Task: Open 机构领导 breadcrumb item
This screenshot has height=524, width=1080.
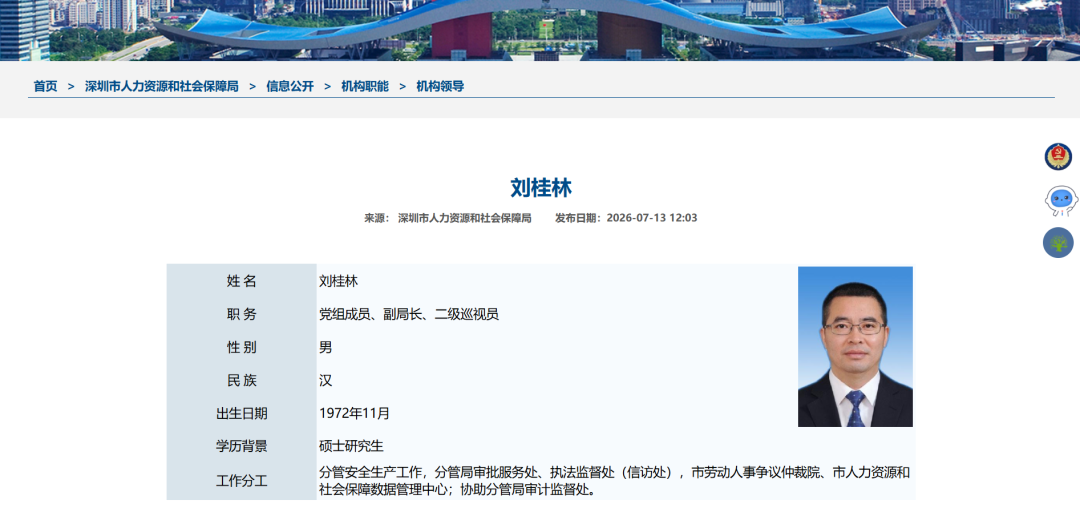Action: tap(440, 86)
